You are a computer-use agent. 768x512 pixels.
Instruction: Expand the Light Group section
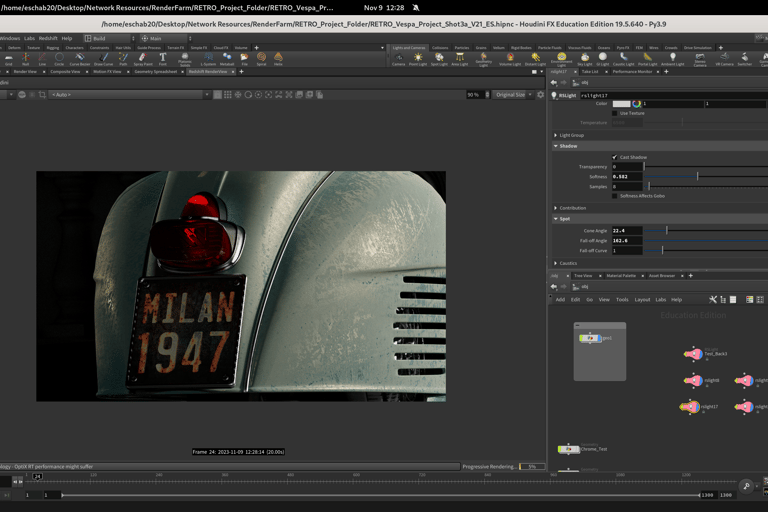[572, 135]
